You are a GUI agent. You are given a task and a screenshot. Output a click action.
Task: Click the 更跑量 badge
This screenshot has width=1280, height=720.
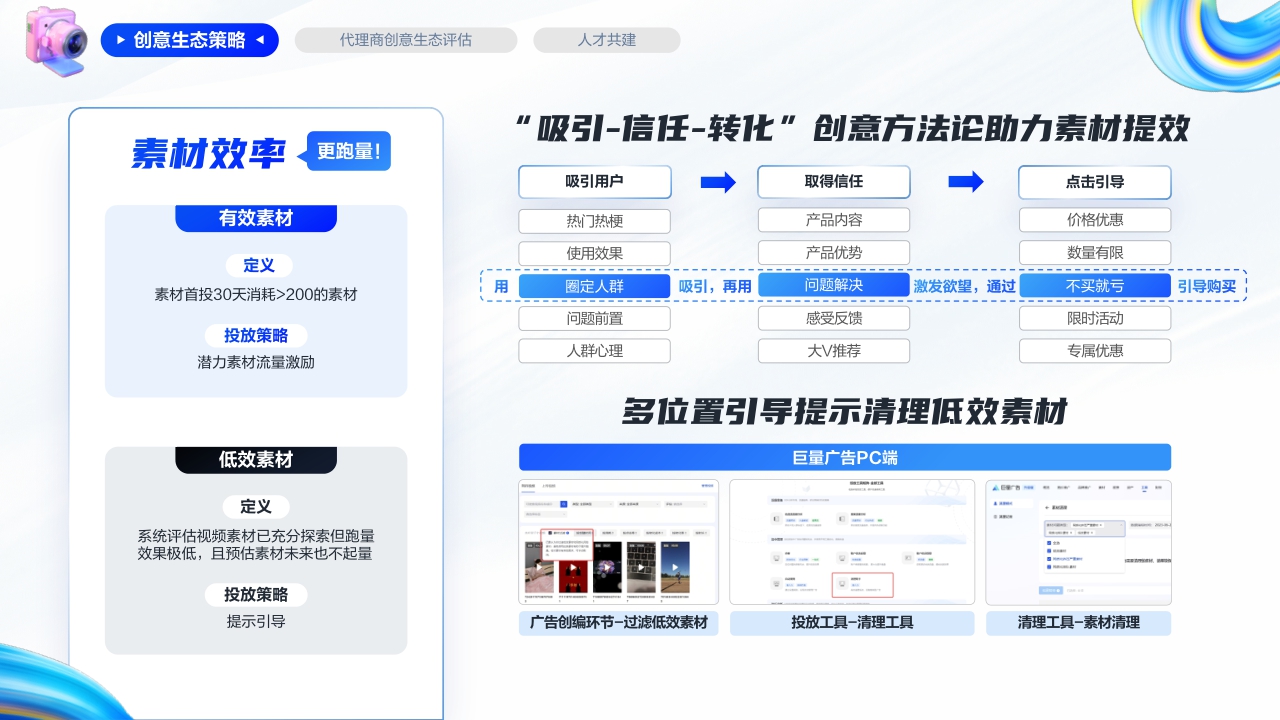tap(348, 151)
